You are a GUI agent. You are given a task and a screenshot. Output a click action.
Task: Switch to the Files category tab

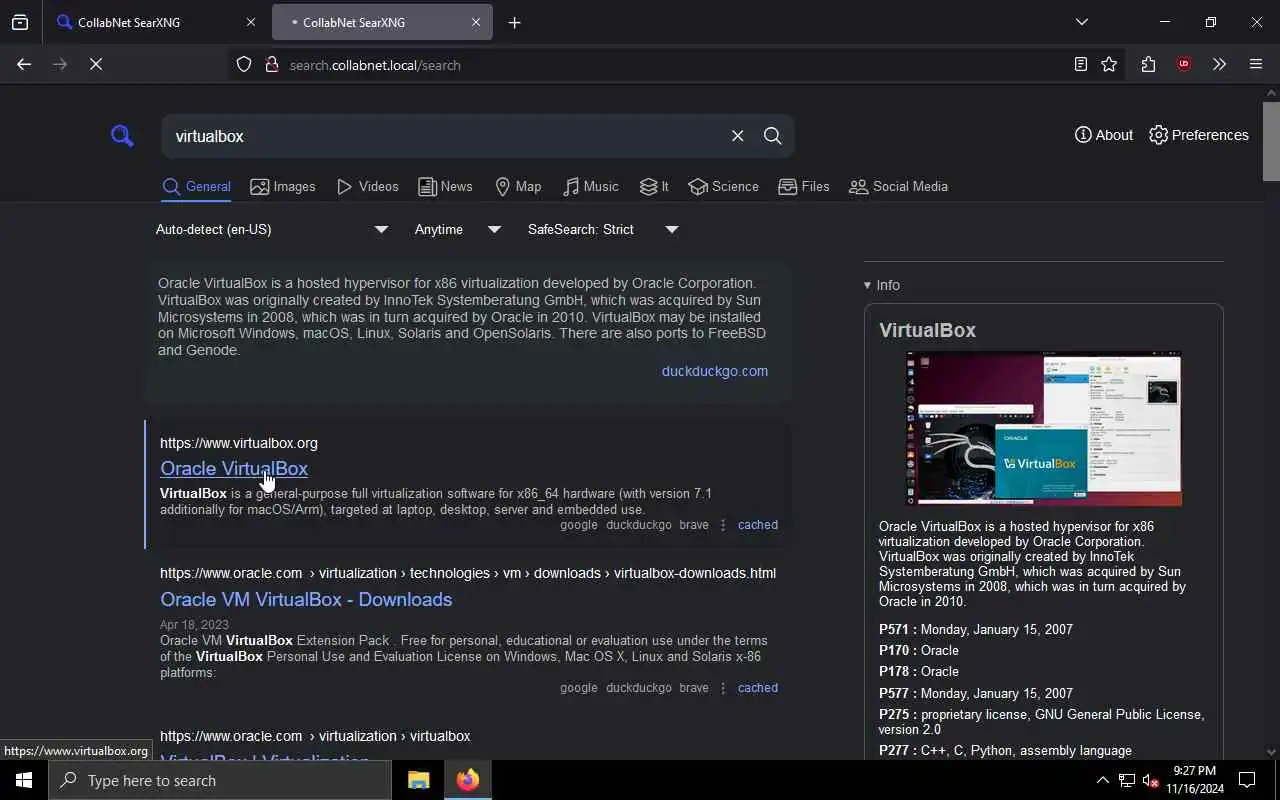(x=804, y=187)
